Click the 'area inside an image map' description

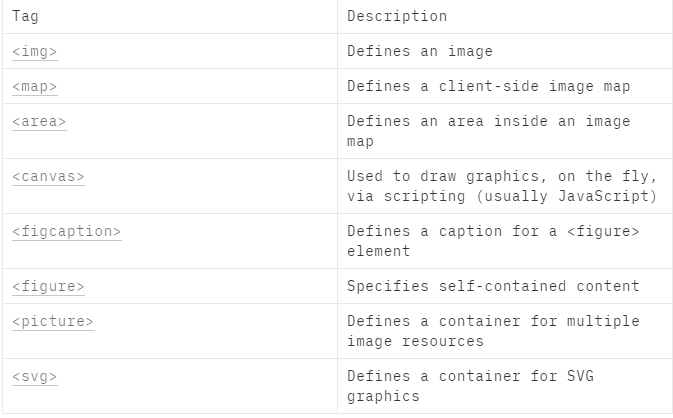tap(489, 131)
